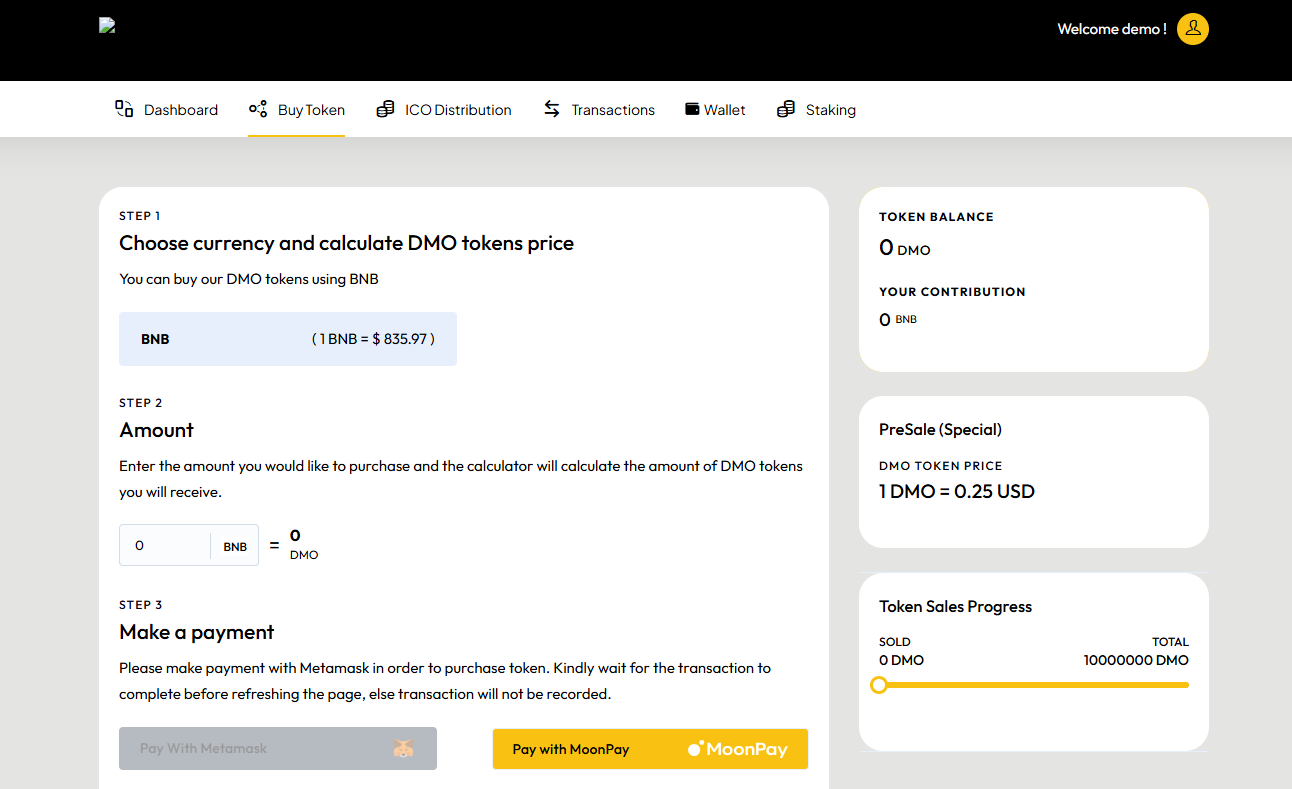Viewport: 1292px width, 789px height.
Task: Click the Staking coins icon
Action: tap(786, 109)
